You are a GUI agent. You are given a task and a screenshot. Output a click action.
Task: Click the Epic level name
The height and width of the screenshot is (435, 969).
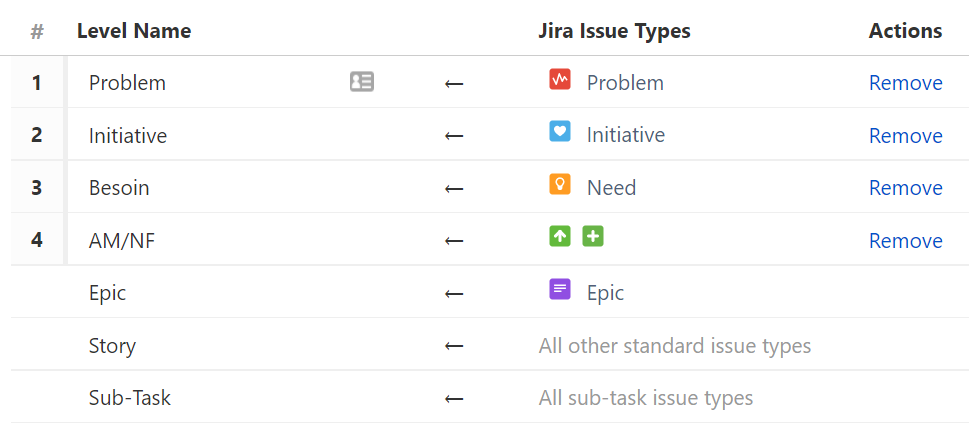click(108, 292)
